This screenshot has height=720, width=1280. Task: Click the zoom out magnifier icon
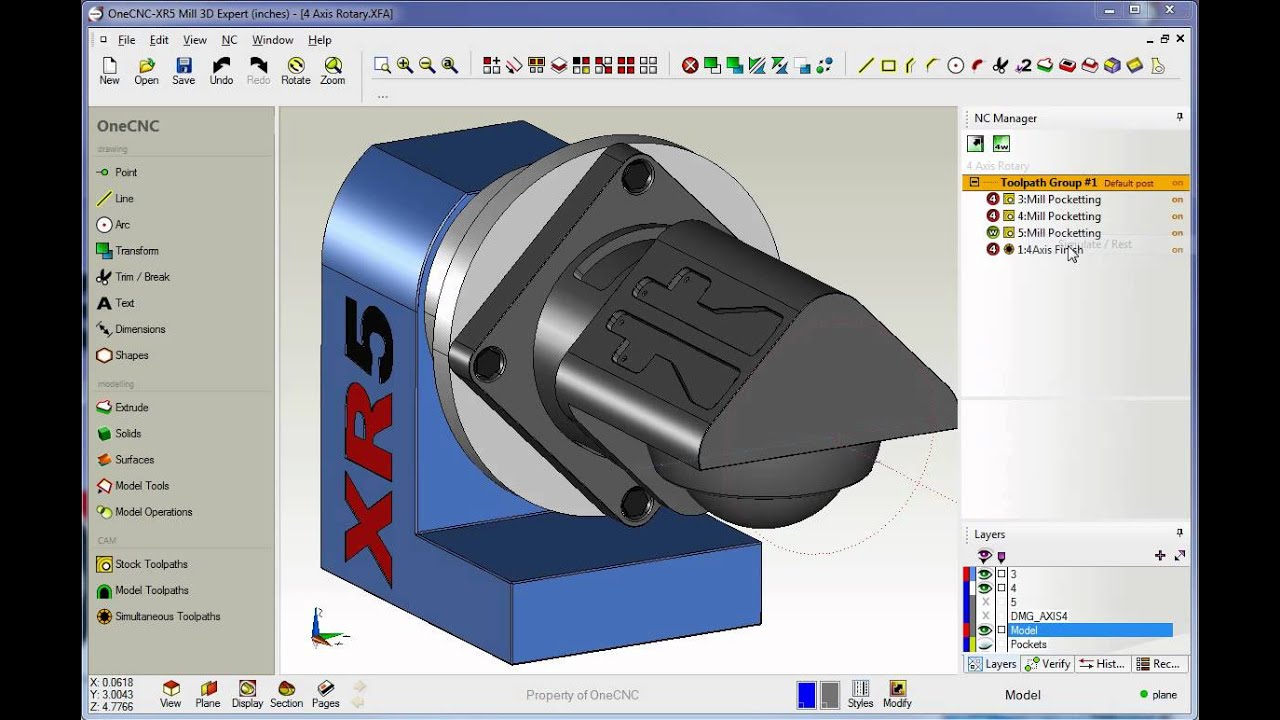427,65
